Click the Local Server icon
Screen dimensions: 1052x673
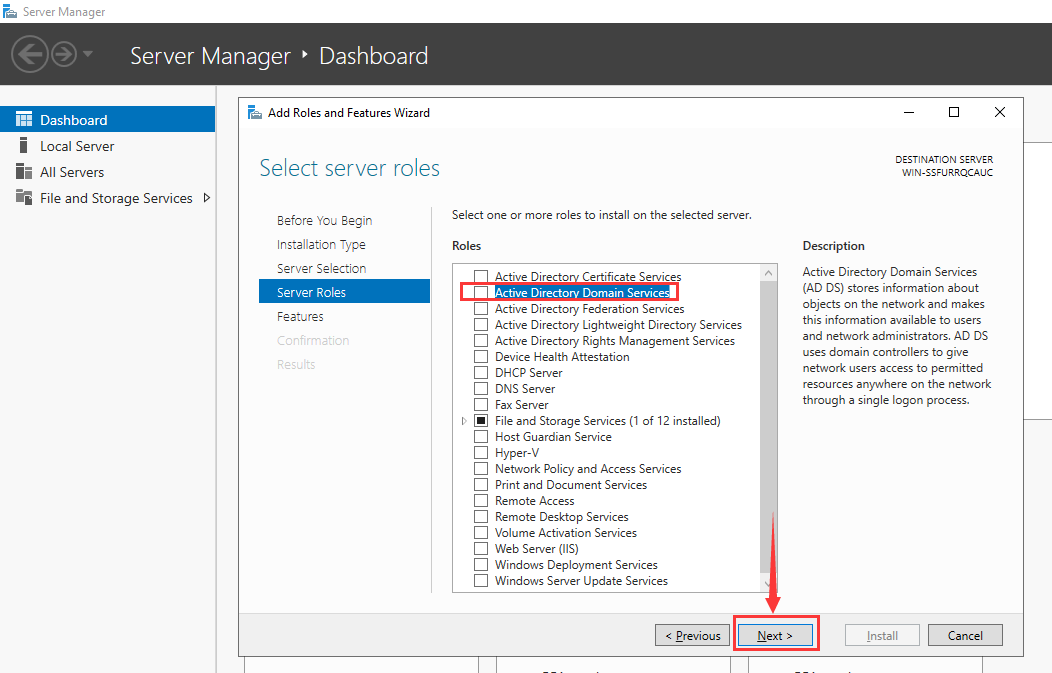(x=24, y=146)
